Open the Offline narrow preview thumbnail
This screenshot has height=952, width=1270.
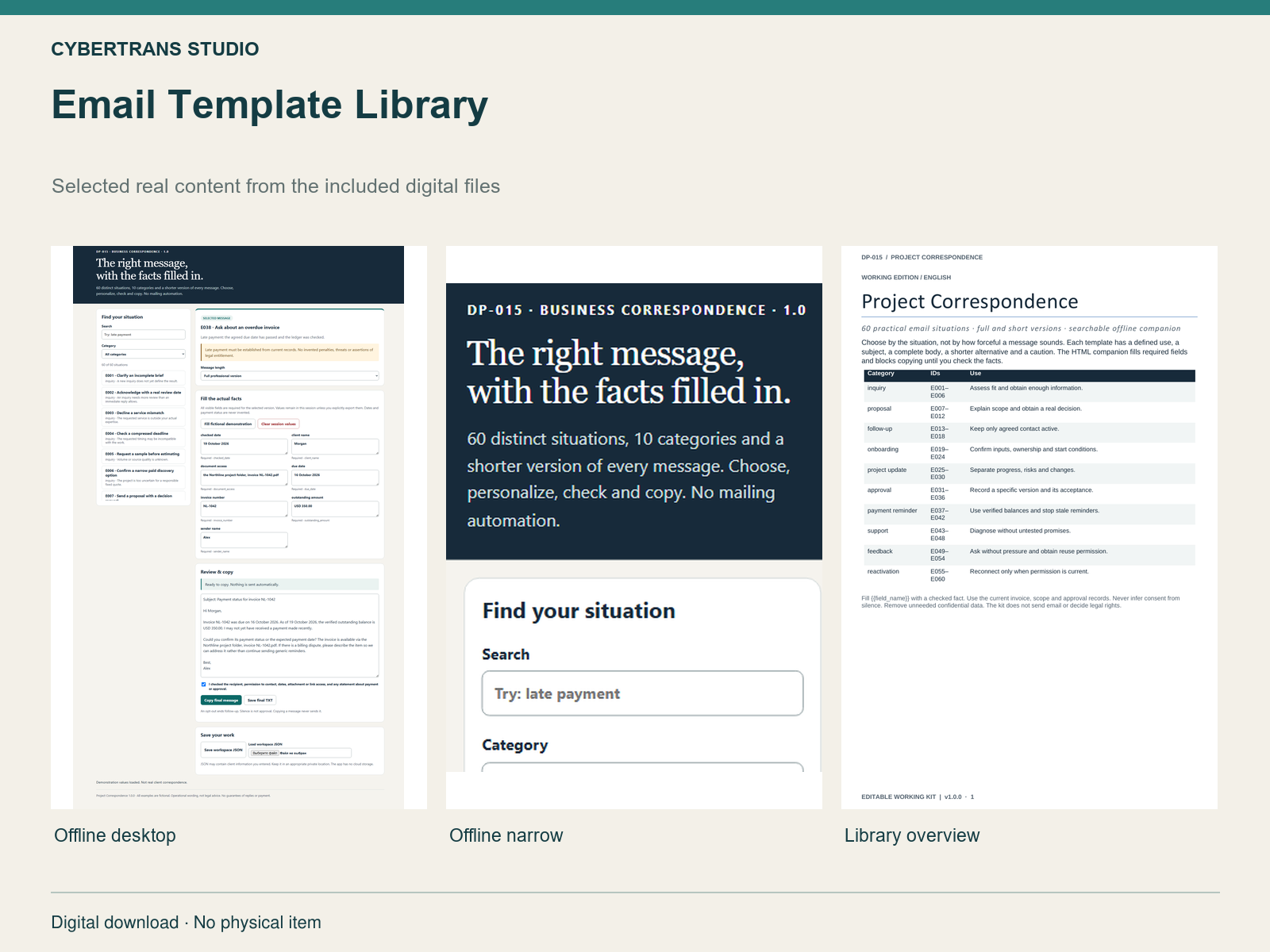(x=634, y=528)
